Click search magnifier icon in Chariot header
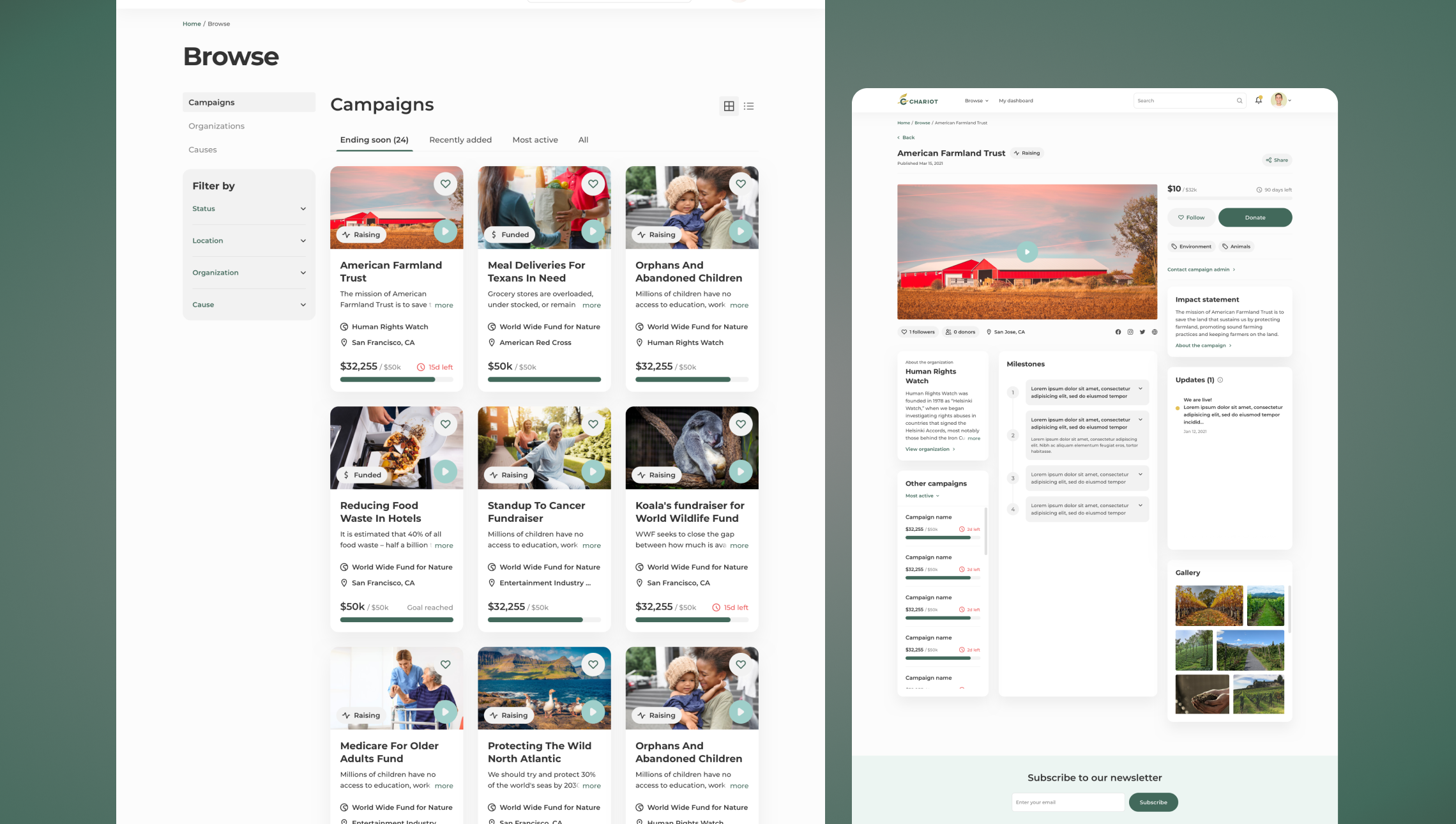 click(1240, 101)
